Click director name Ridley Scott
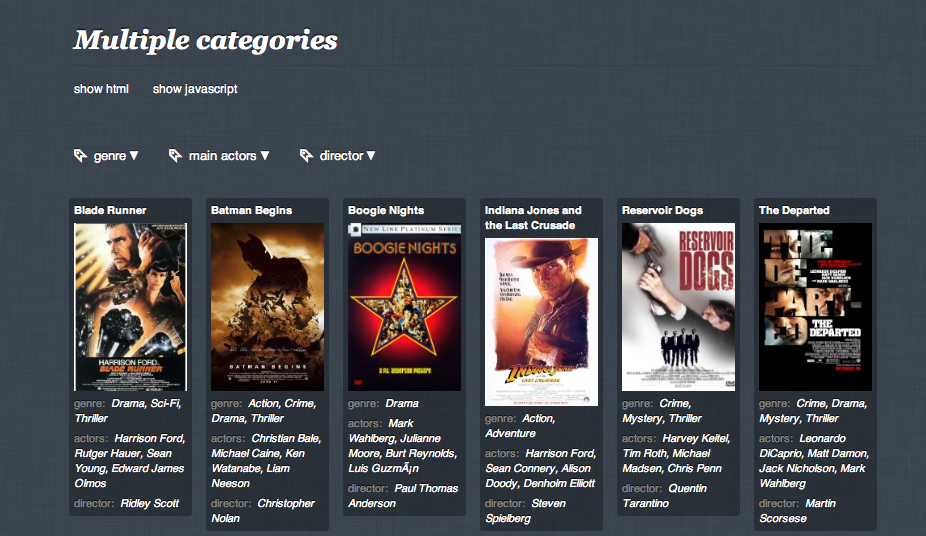The height and width of the screenshot is (536, 926). click(x=149, y=504)
